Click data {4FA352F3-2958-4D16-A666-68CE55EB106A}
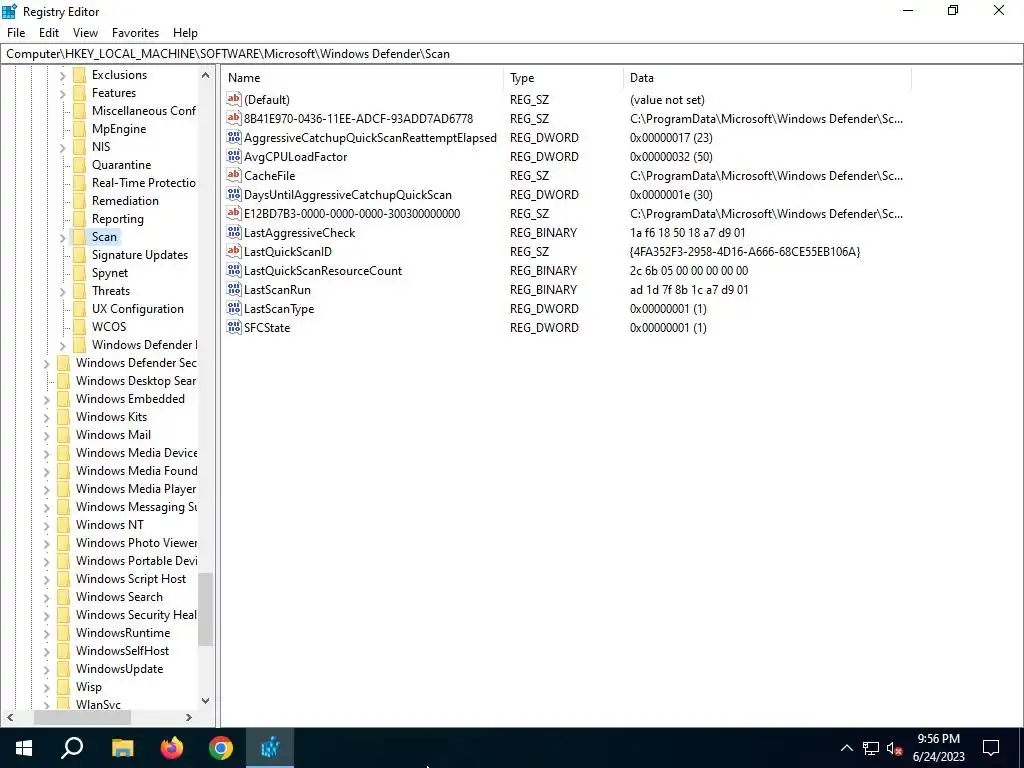Image resolution: width=1024 pixels, height=768 pixels. [x=745, y=251]
